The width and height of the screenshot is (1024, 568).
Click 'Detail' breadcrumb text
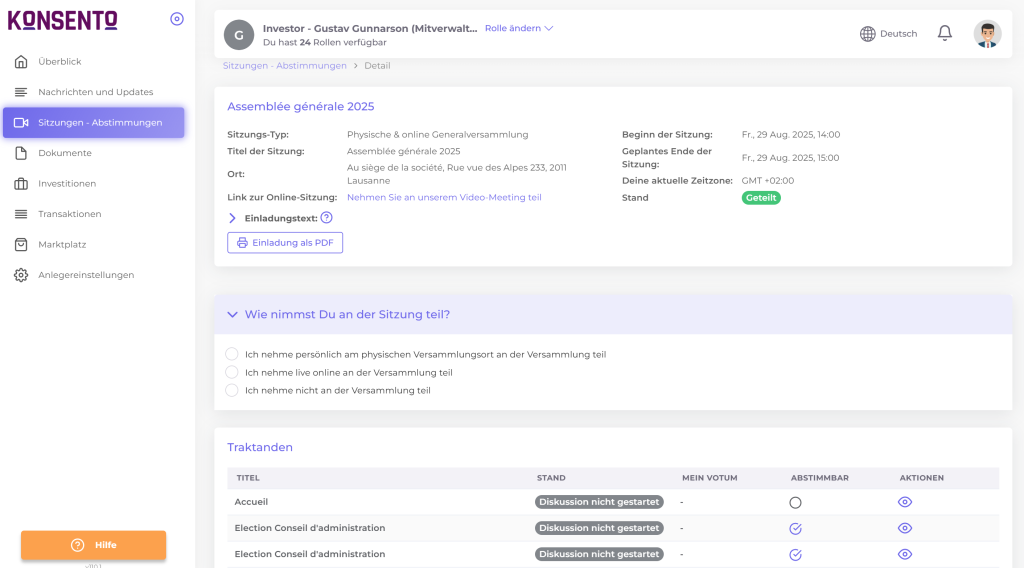(x=377, y=66)
